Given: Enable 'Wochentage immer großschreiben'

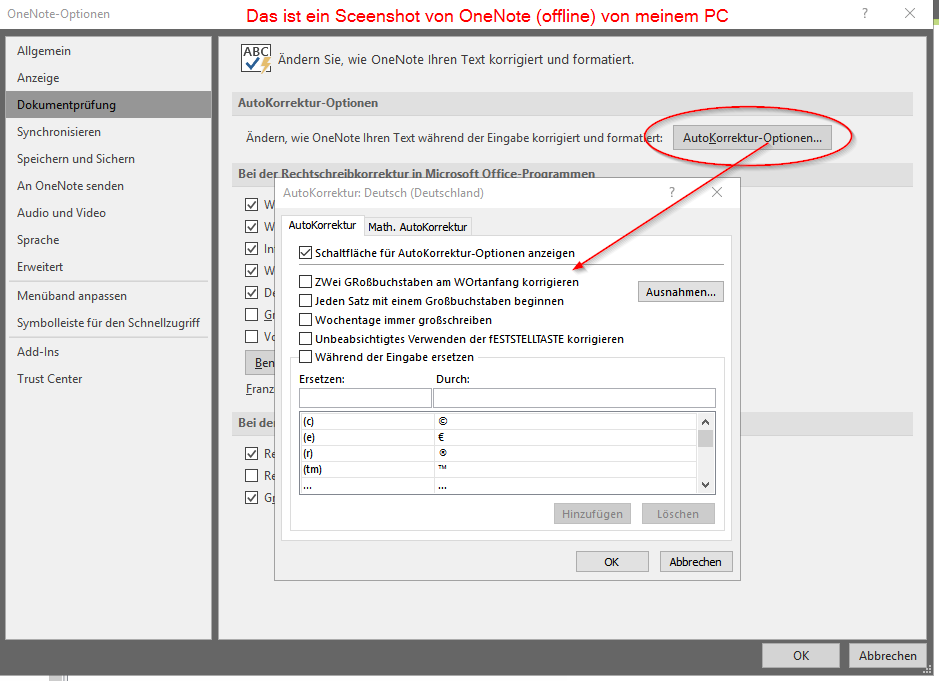Looking at the screenshot, I should click(x=306, y=318).
